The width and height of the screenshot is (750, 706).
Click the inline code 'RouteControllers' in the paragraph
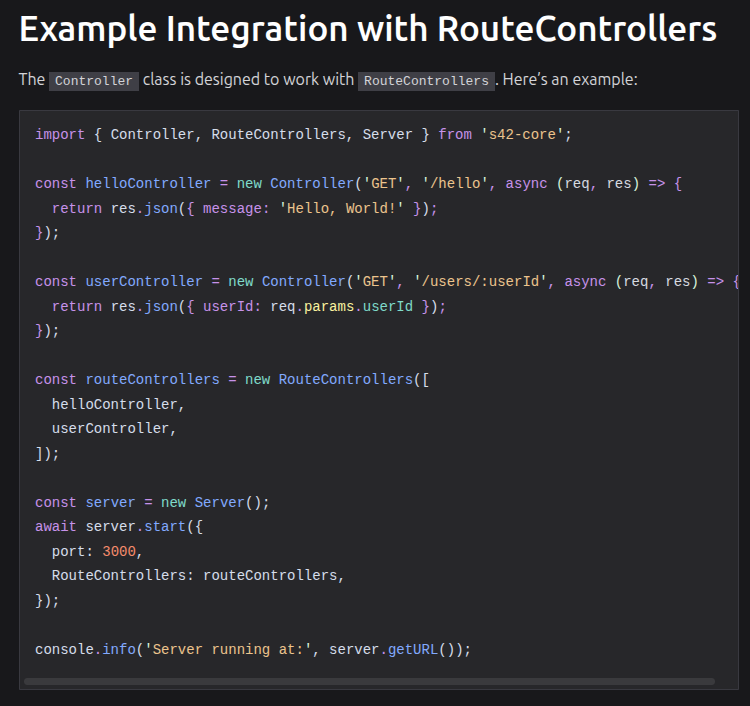(x=426, y=81)
